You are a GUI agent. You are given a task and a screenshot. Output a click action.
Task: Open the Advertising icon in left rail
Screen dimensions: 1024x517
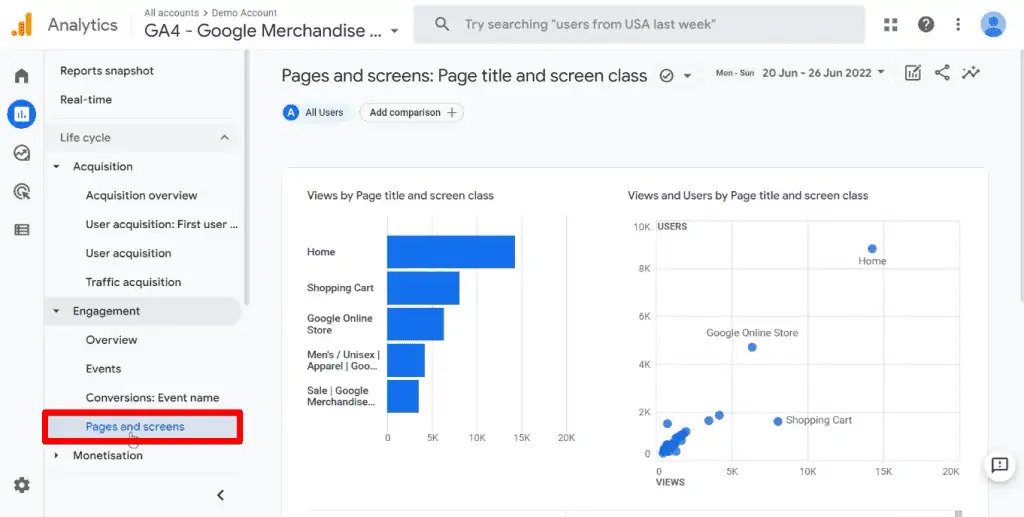tap(22, 191)
